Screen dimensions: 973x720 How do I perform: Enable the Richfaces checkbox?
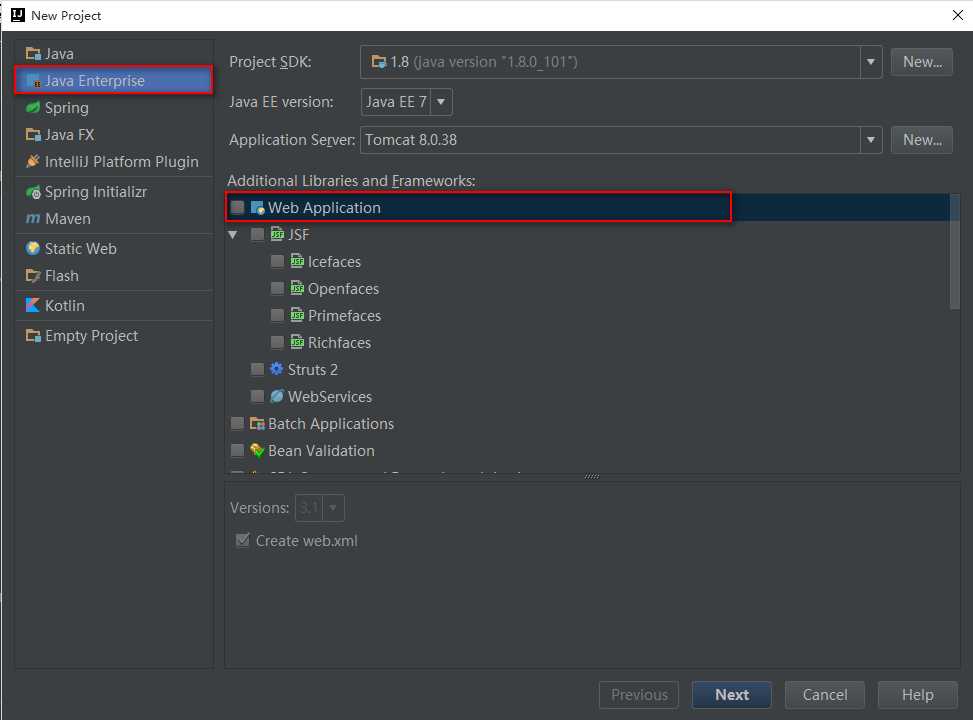277,343
